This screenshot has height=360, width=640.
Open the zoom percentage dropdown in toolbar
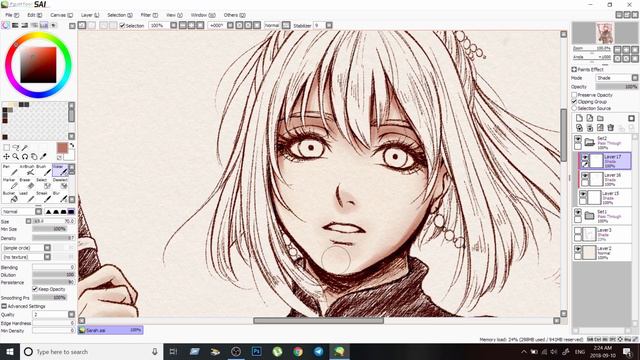tap(173, 25)
